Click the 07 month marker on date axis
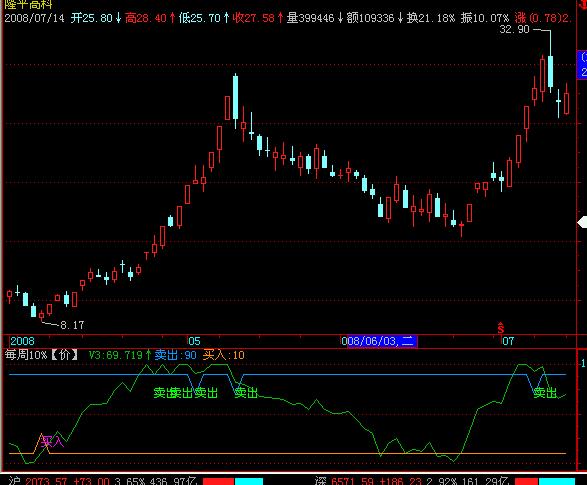 pos(508,341)
